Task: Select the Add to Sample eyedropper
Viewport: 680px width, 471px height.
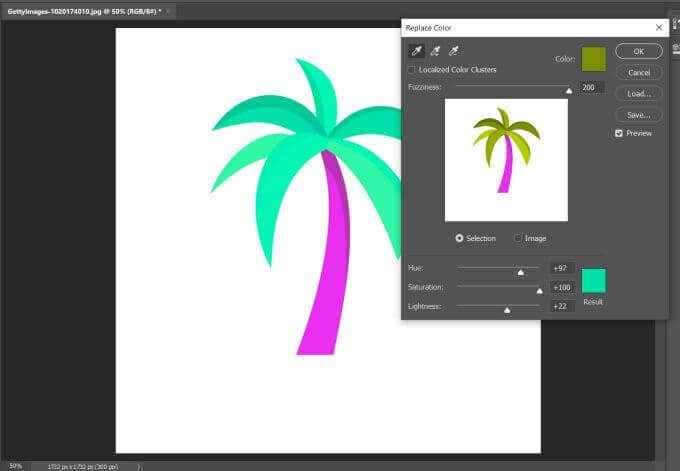Action: 435,51
